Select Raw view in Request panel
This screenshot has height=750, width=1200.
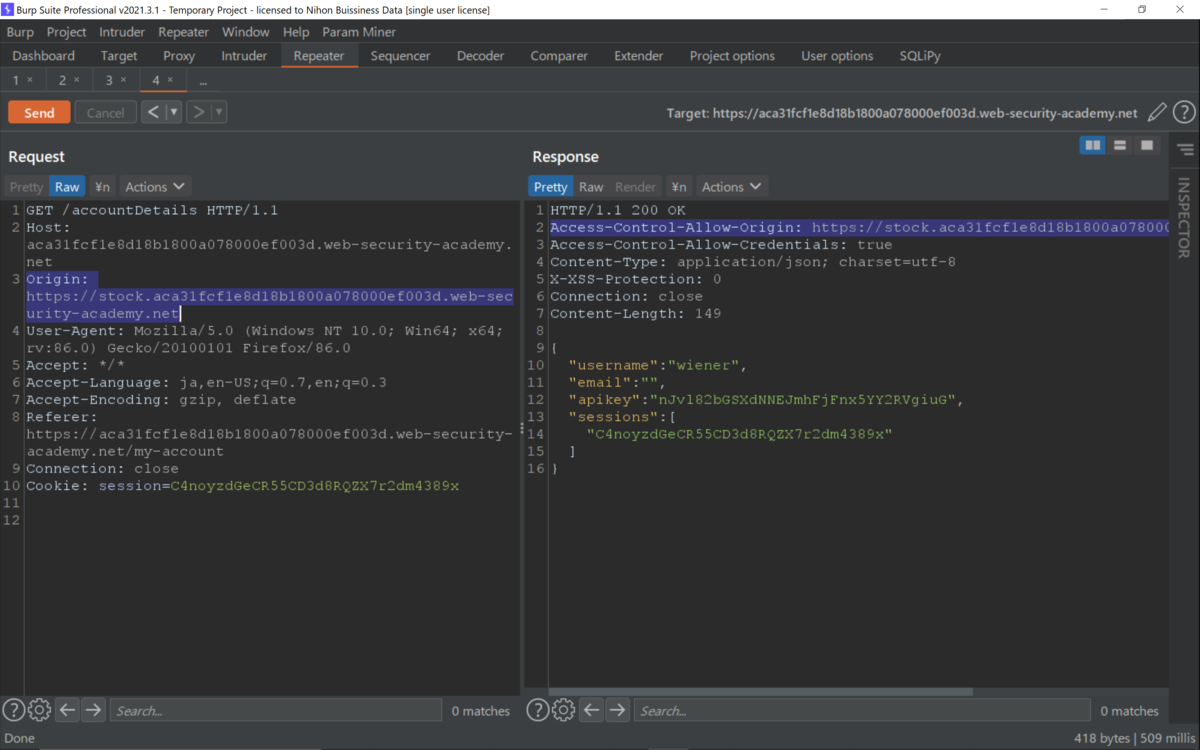click(x=67, y=187)
